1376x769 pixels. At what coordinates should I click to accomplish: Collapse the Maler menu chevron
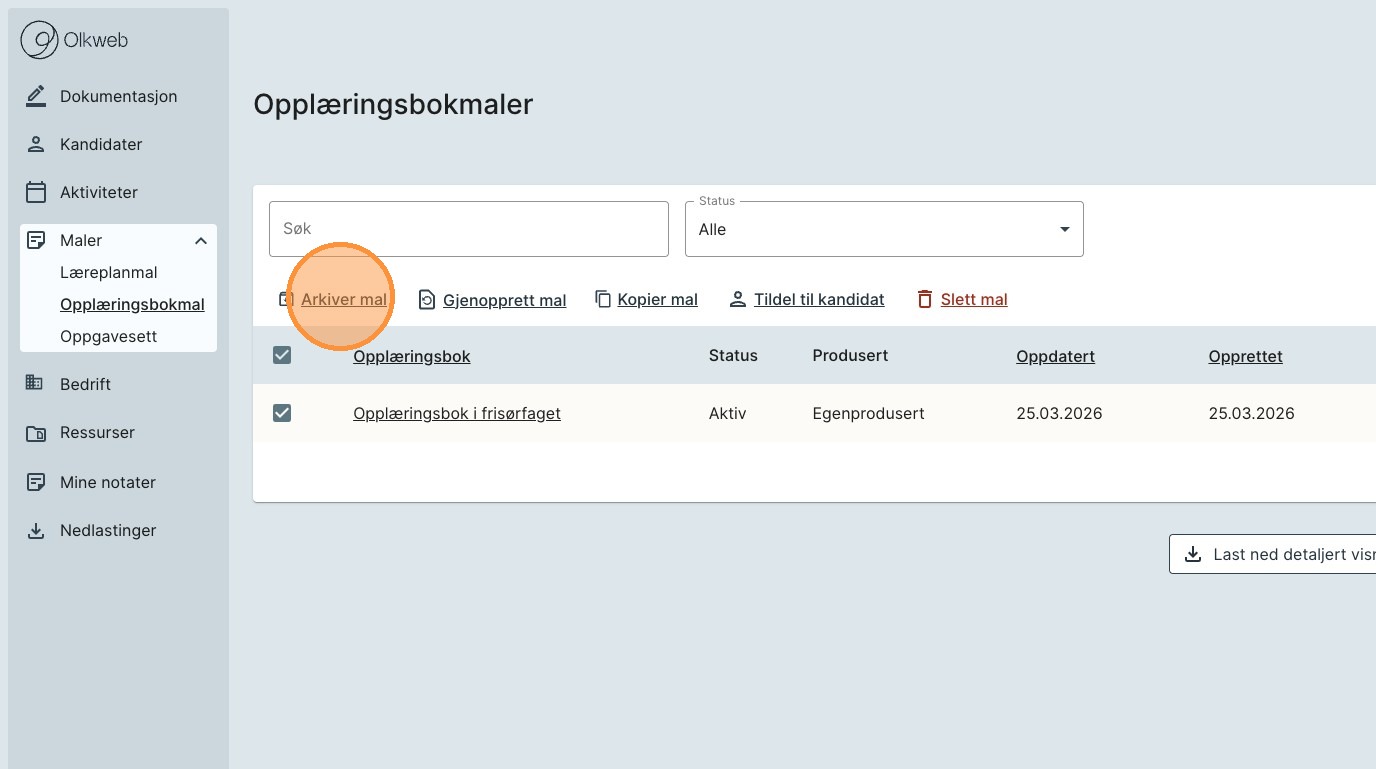(201, 241)
